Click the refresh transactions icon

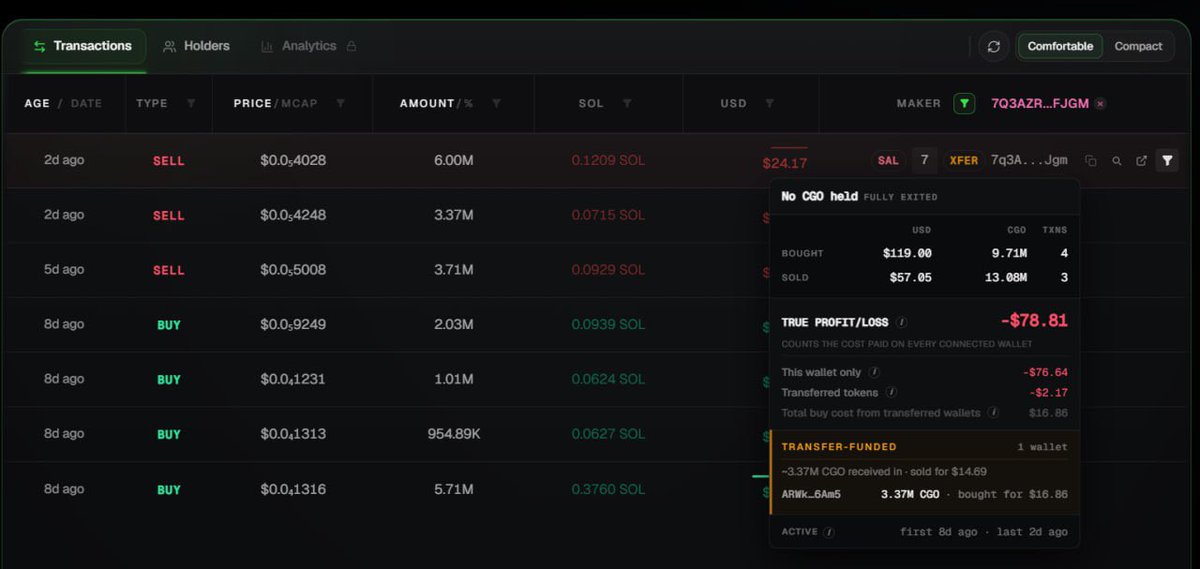993,46
